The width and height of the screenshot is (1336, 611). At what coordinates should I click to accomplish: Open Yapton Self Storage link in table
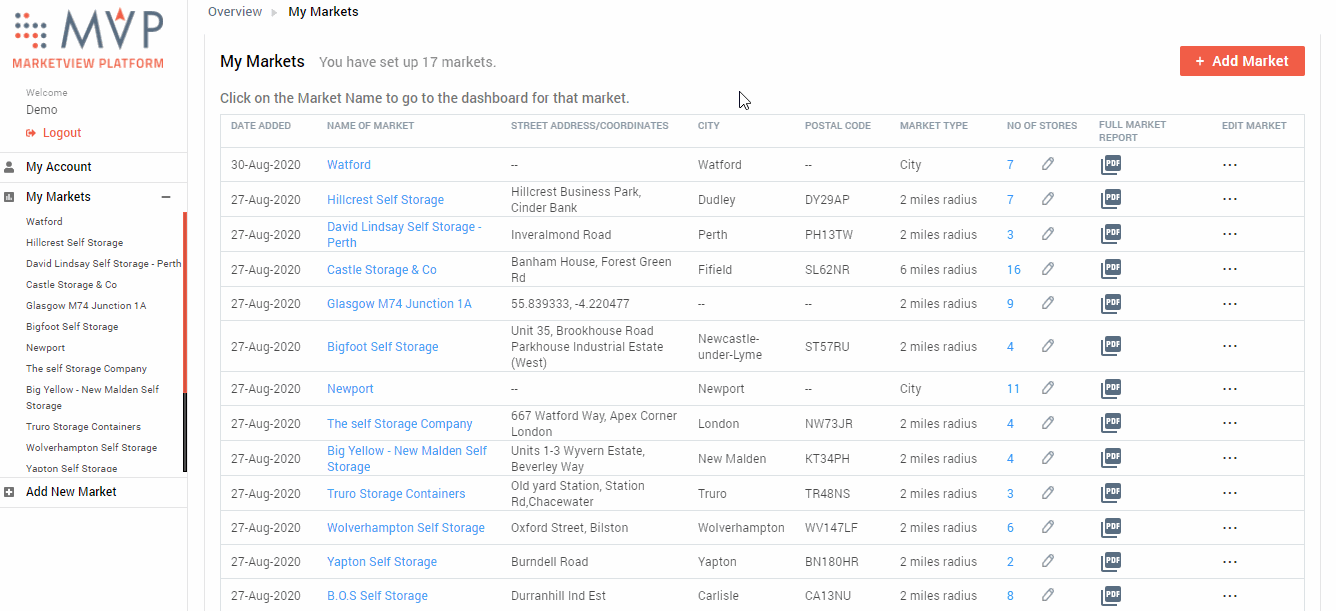click(x=382, y=562)
